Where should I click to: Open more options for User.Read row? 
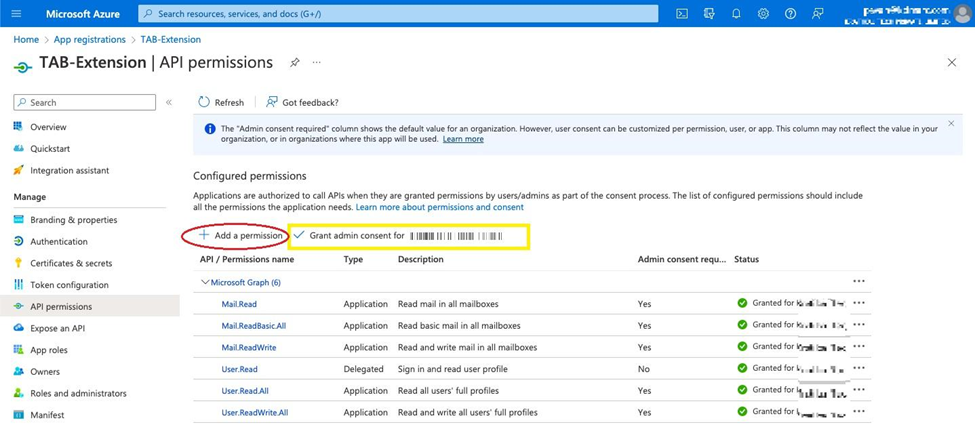tap(859, 368)
